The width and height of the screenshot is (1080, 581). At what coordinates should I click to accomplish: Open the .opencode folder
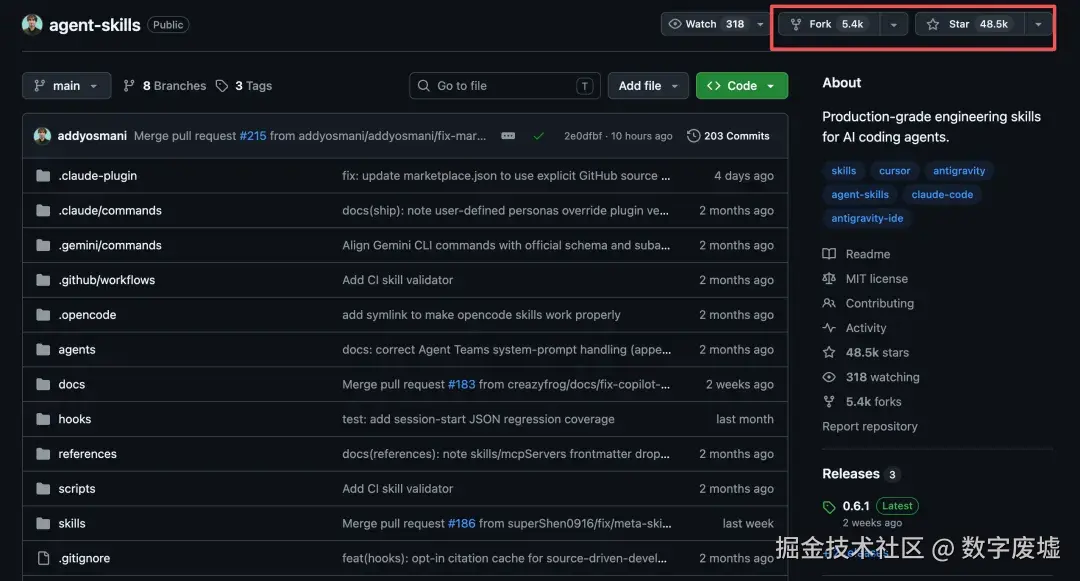pos(87,315)
